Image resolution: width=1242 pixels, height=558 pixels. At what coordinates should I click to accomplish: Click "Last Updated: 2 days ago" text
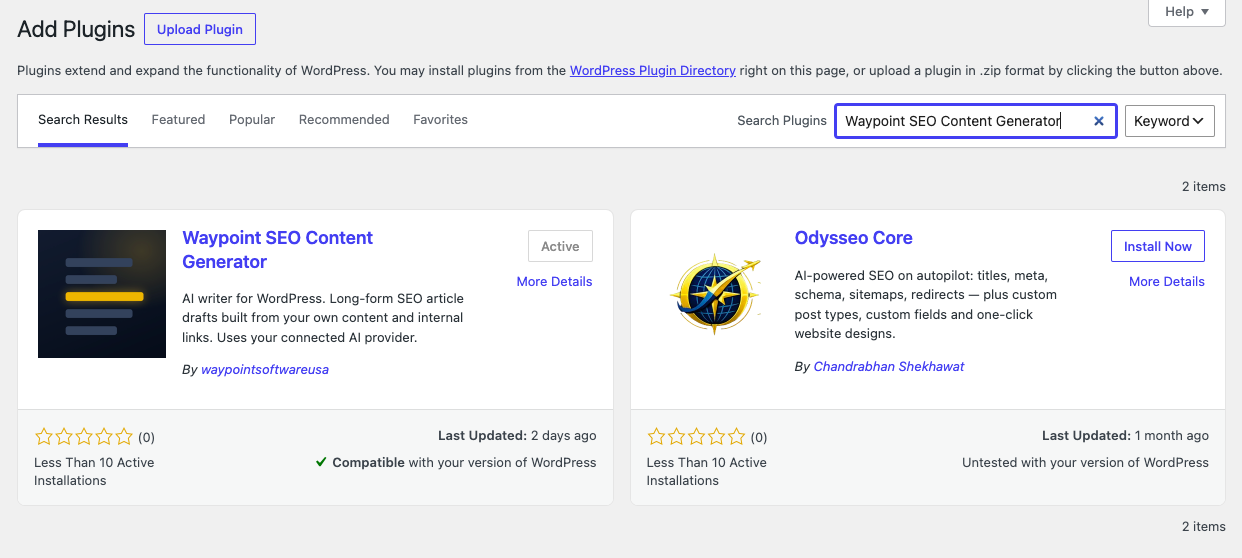point(517,436)
